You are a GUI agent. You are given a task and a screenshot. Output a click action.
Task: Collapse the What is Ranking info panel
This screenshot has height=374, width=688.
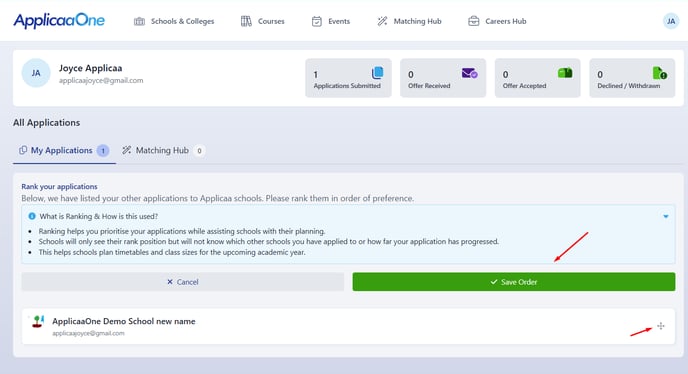(x=666, y=216)
